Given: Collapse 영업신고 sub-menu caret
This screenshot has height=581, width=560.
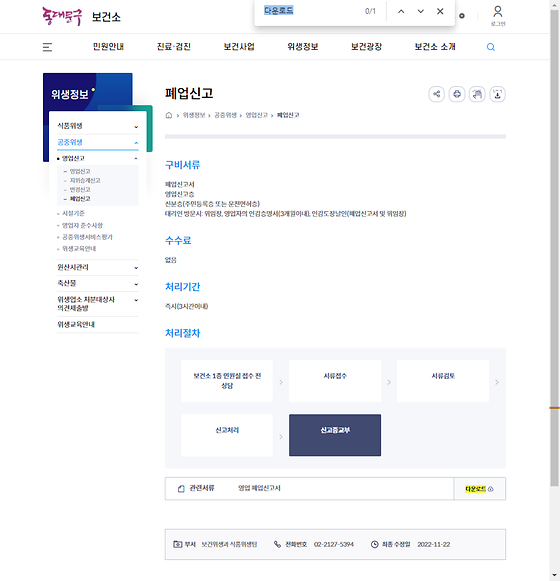Looking at the screenshot, I should click(x=136, y=159).
